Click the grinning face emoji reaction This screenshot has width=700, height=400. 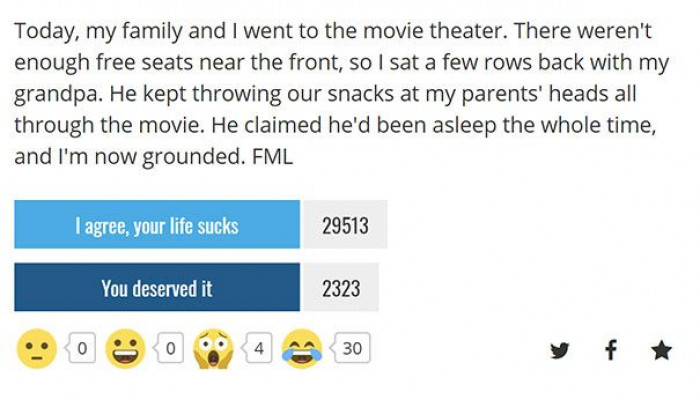pyautogui.click(x=125, y=349)
